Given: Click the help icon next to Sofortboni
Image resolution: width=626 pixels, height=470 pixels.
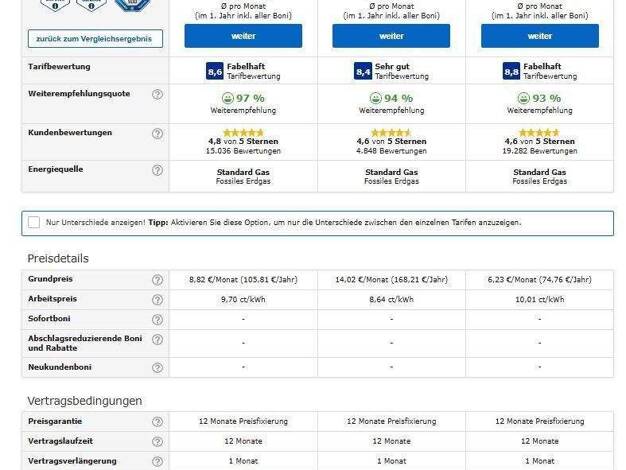Looking at the screenshot, I should (x=157, y=319).
